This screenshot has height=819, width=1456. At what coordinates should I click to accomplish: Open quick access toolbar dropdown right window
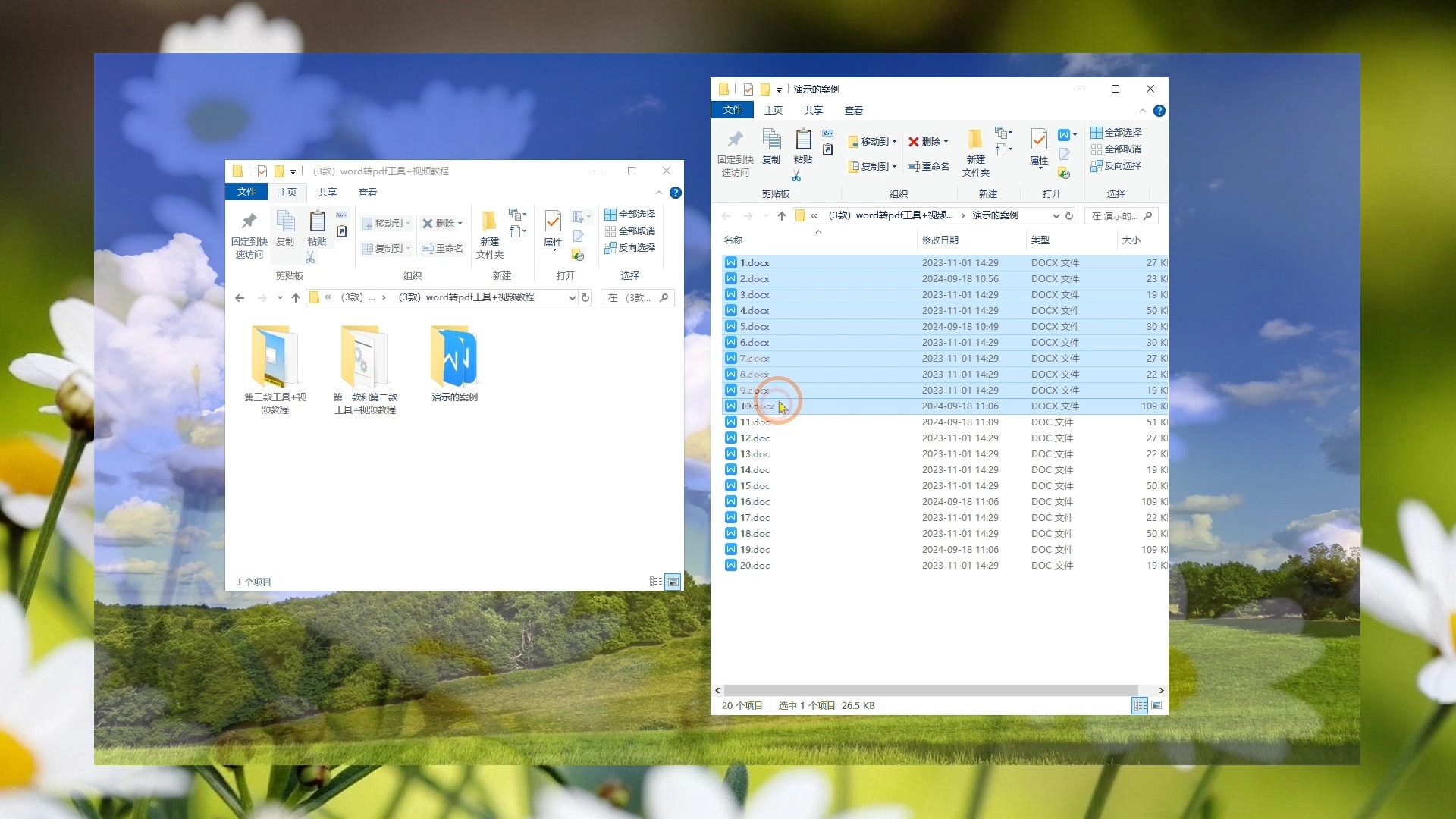(x=779, y=89)
